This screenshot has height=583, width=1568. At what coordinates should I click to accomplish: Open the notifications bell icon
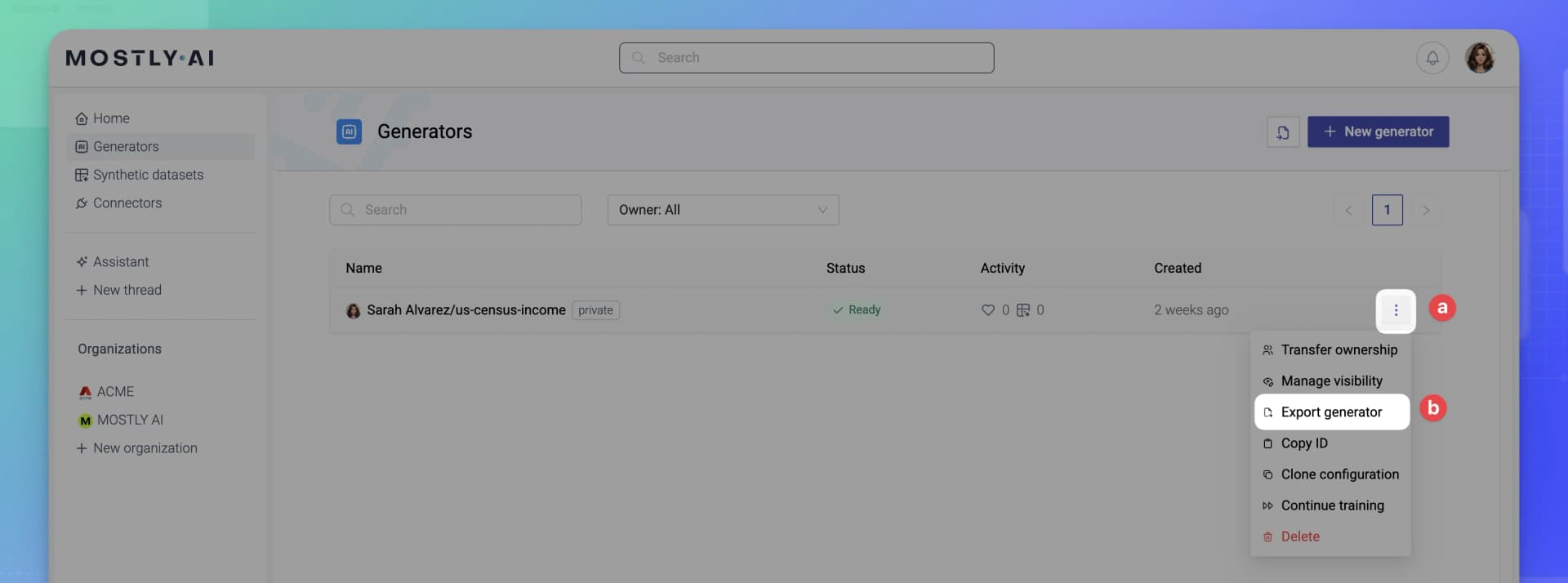coord(1432,58)
